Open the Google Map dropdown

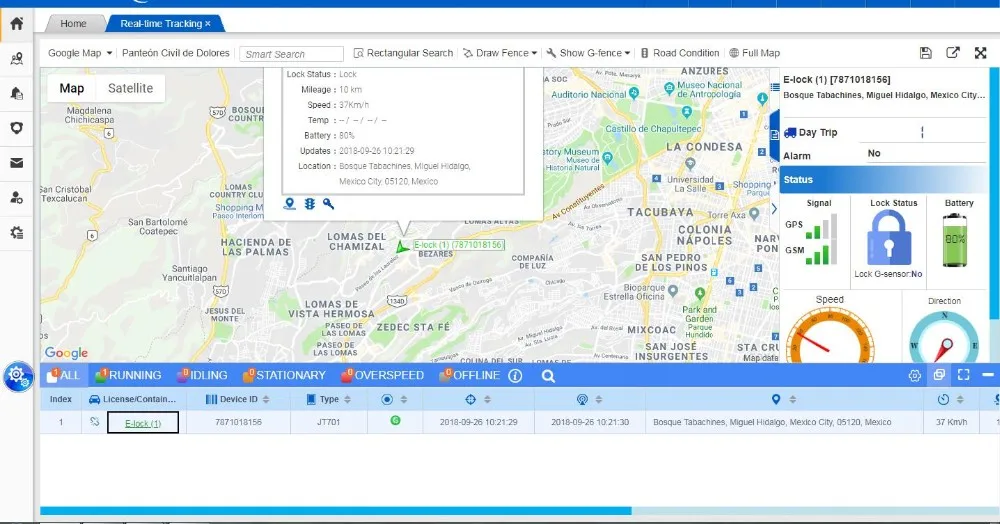point(80,53)
